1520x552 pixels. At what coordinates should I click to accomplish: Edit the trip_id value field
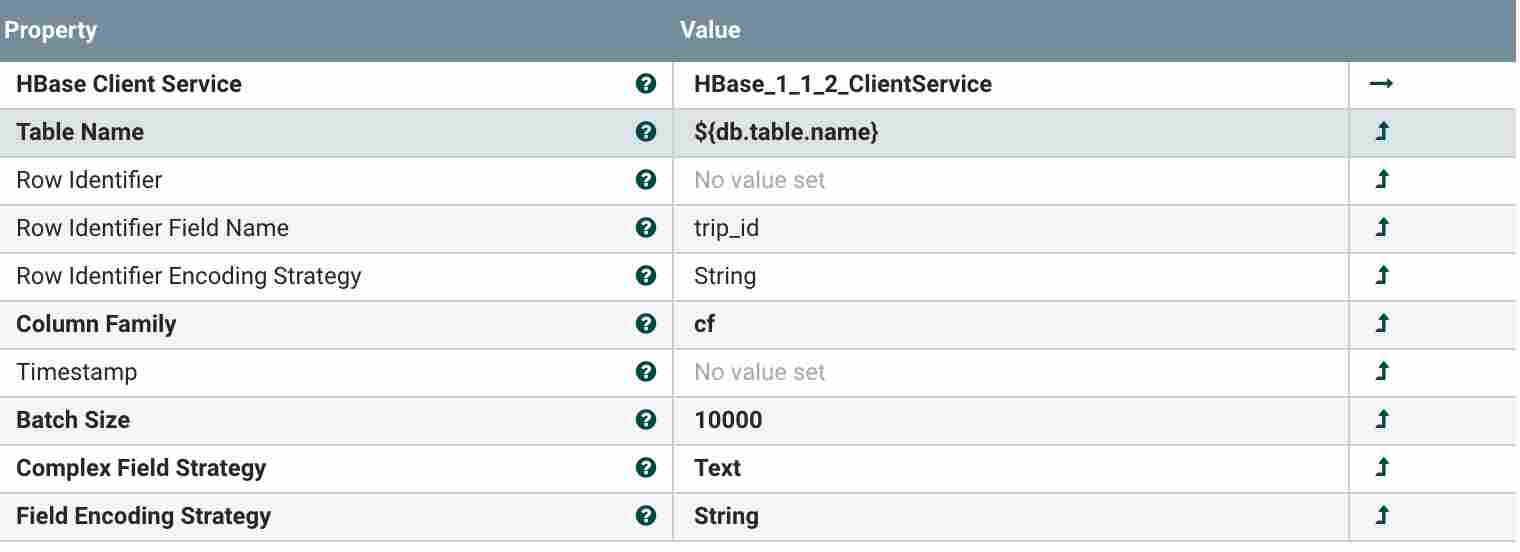(727, 228)
